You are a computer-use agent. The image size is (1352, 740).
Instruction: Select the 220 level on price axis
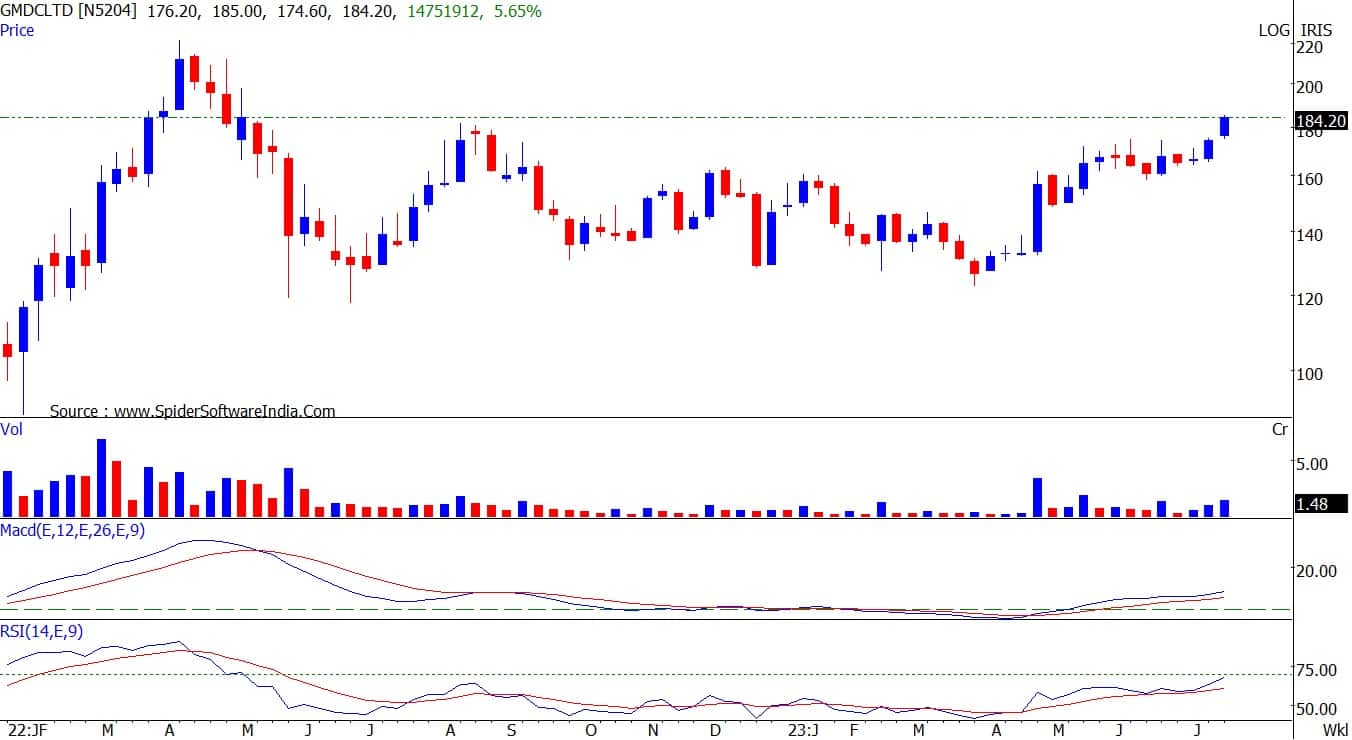[x=1309, y=47]
